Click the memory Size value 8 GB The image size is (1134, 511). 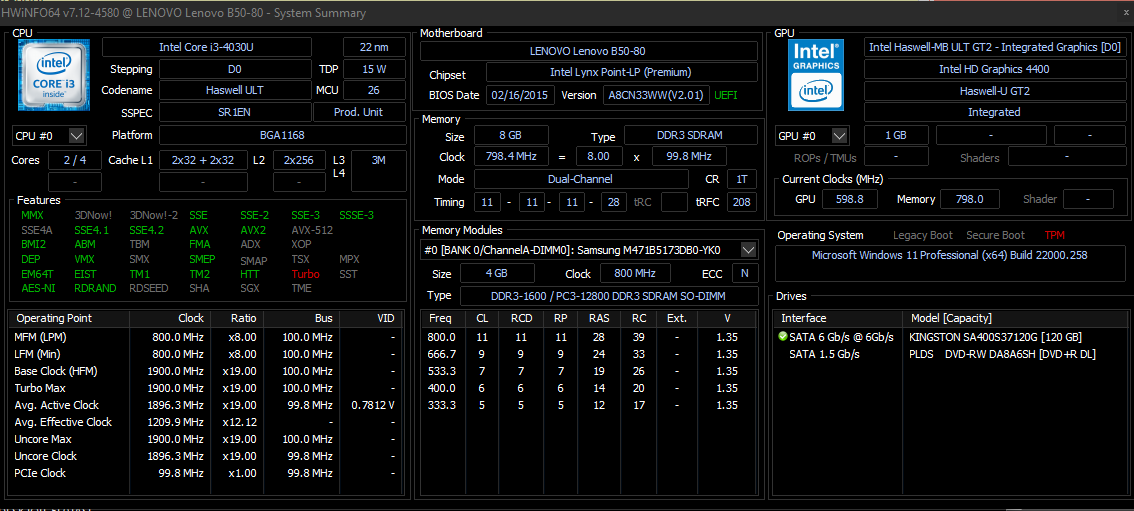pyautogui.click(x=511, y=135)
